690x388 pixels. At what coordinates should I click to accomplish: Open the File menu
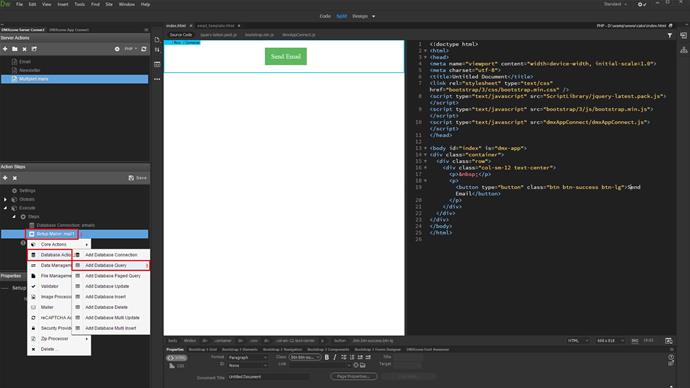pos(19,4)
